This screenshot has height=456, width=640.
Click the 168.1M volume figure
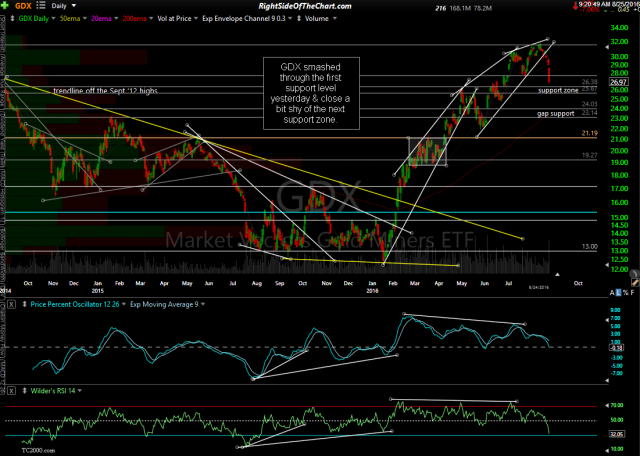[x=459, y=8]
